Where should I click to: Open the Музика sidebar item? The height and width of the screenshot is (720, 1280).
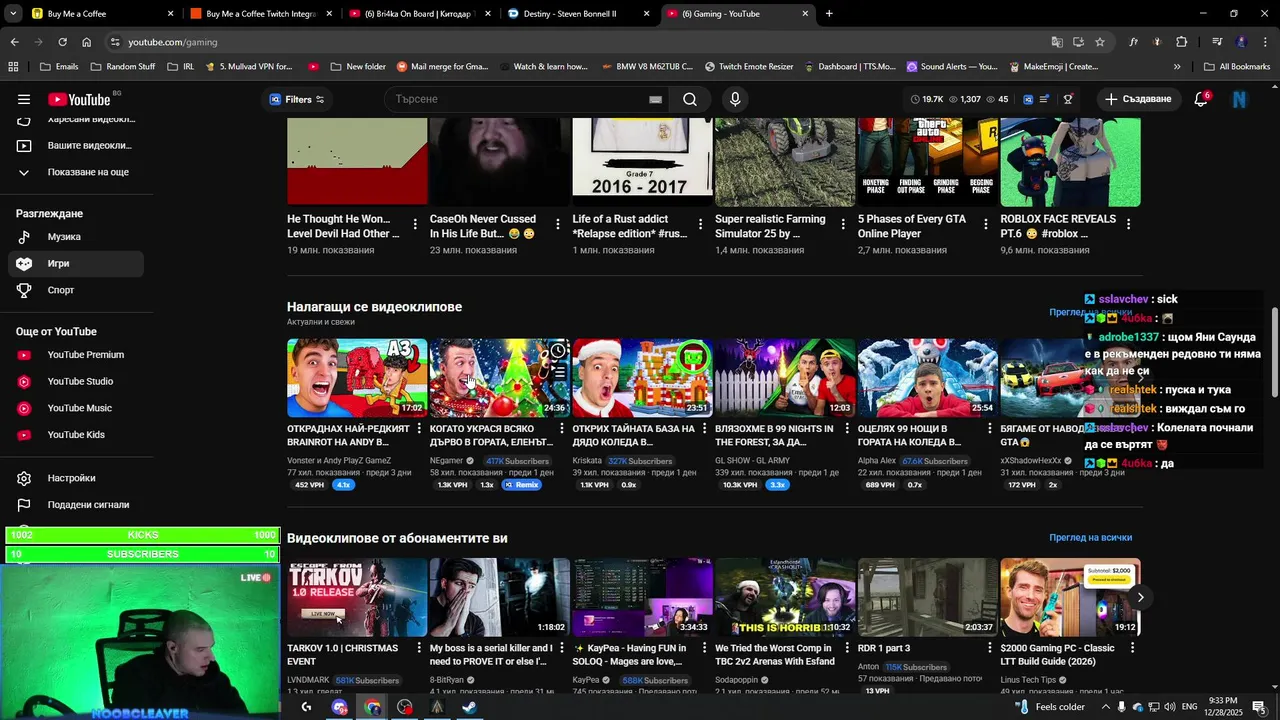76,237
